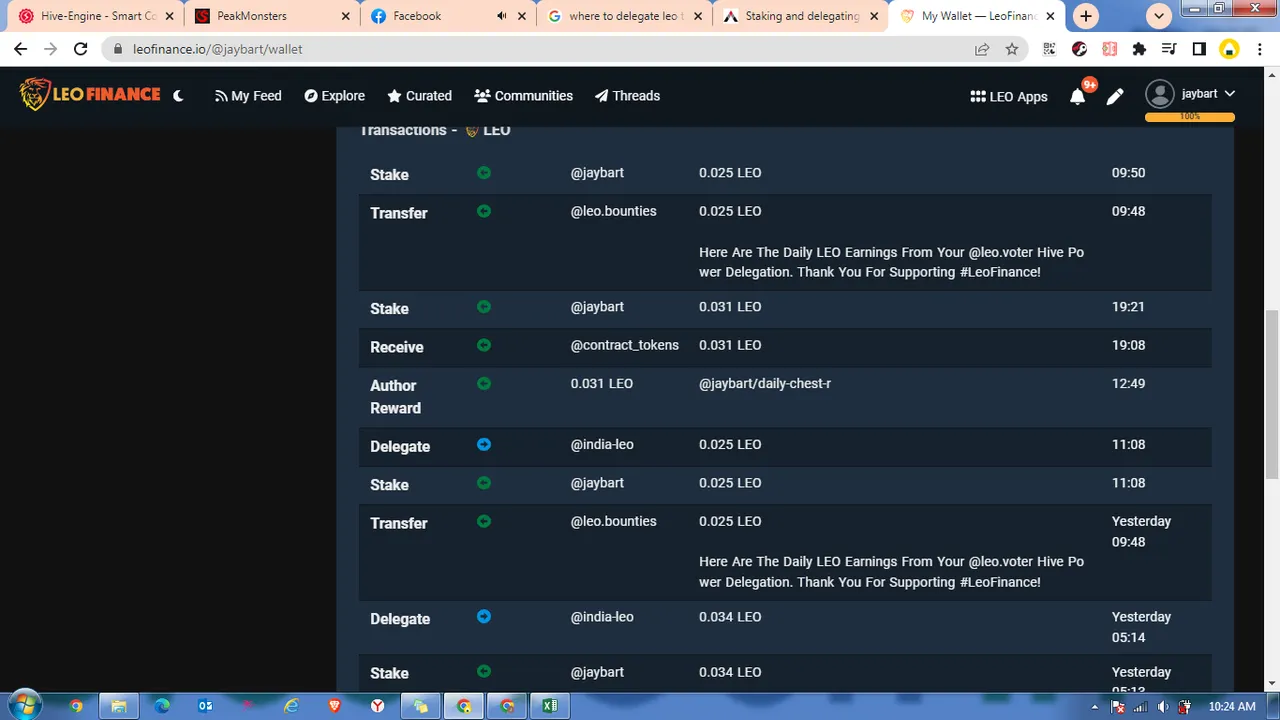Click the QR code extension icon

point(1049,49)
